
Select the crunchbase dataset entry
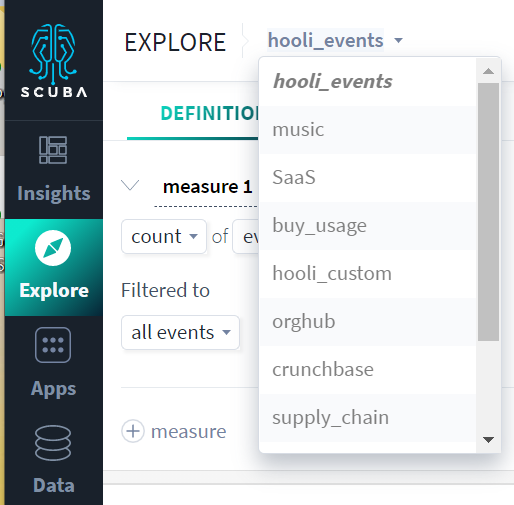point(368,370)
